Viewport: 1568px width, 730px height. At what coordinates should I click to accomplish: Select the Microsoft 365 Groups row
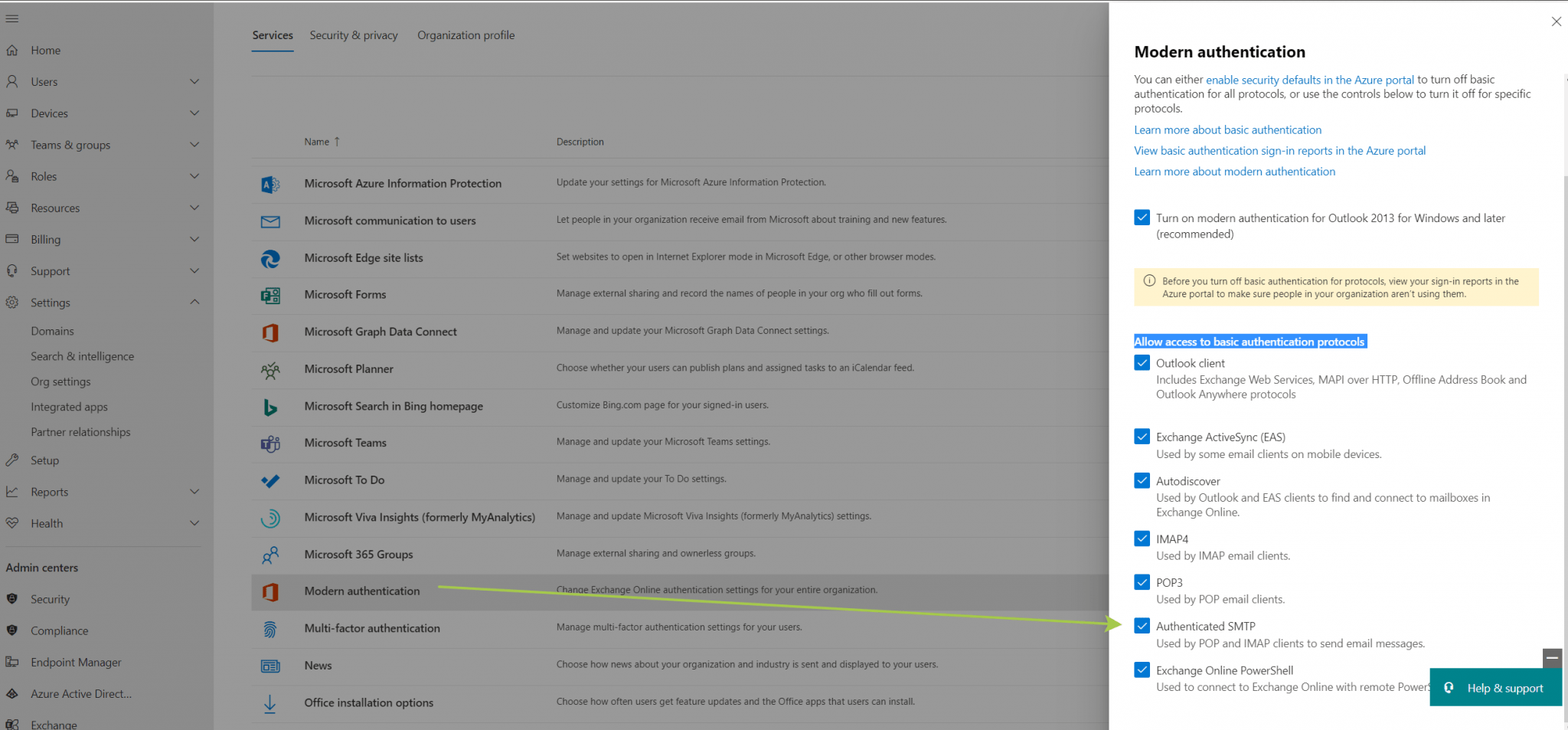[x=680, y=555]
